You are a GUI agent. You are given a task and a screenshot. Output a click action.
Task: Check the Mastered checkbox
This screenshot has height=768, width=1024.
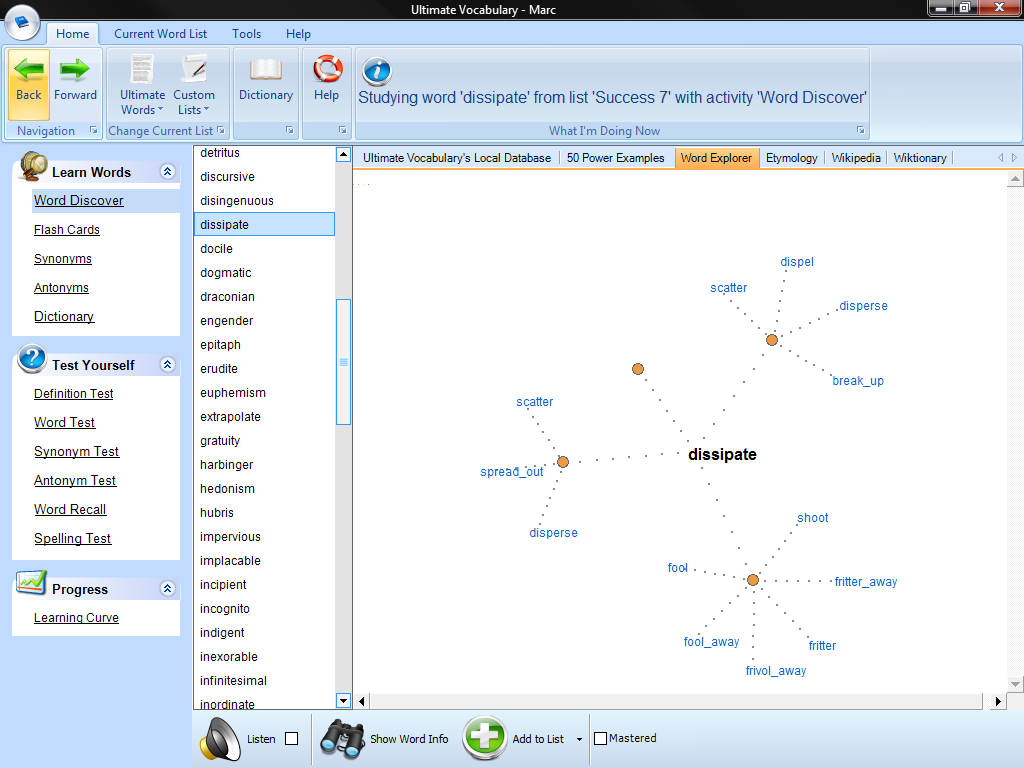600,739
